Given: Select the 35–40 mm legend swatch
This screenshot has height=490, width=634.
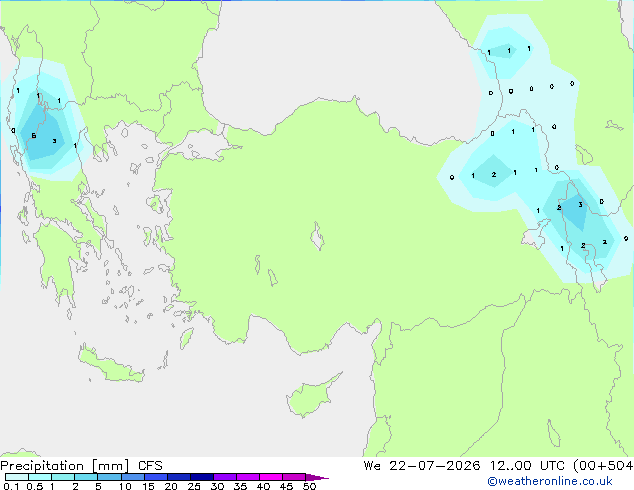Looking at the screenshot, I should [x=247, y=477].
